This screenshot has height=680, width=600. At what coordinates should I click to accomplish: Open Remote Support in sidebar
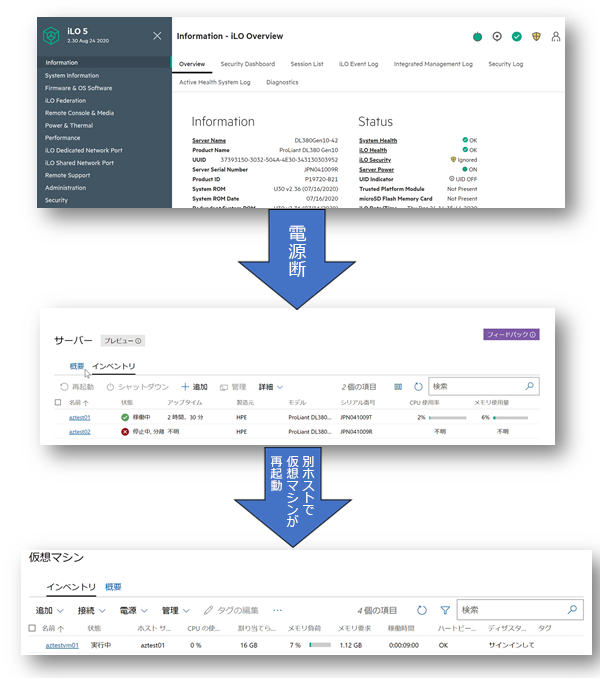point(68,175)
